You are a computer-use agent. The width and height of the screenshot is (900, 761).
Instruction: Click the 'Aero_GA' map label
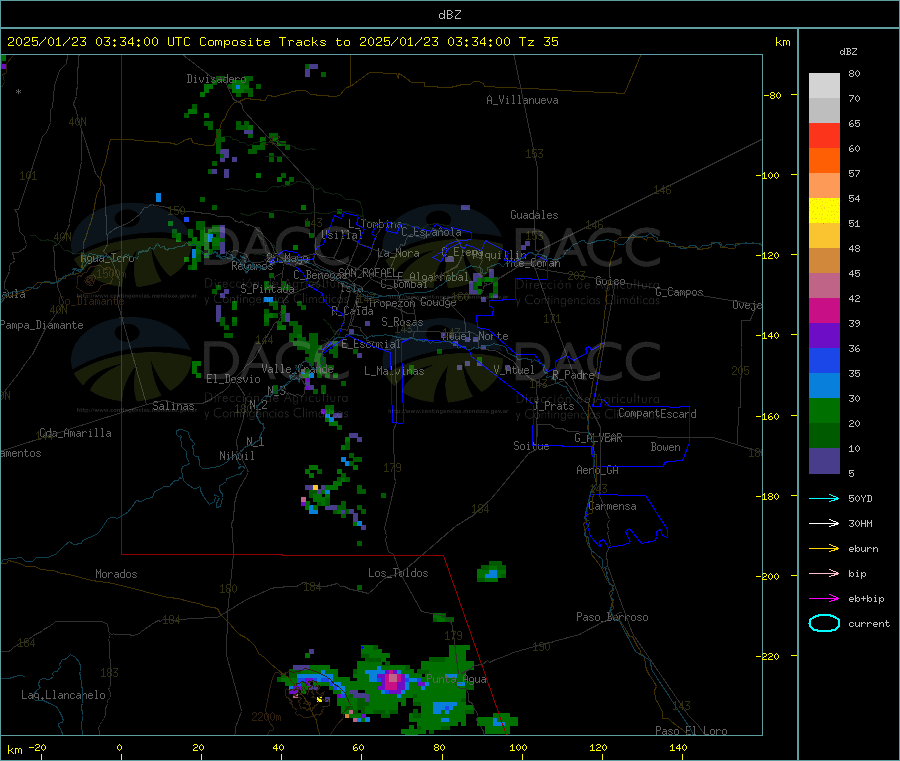598,470
